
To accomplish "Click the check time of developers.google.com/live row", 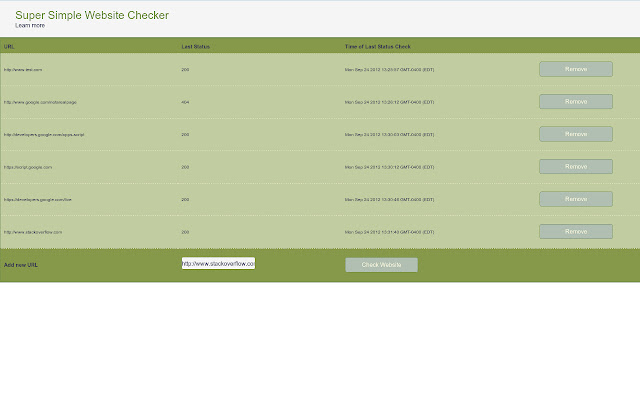I will [389, 200].
